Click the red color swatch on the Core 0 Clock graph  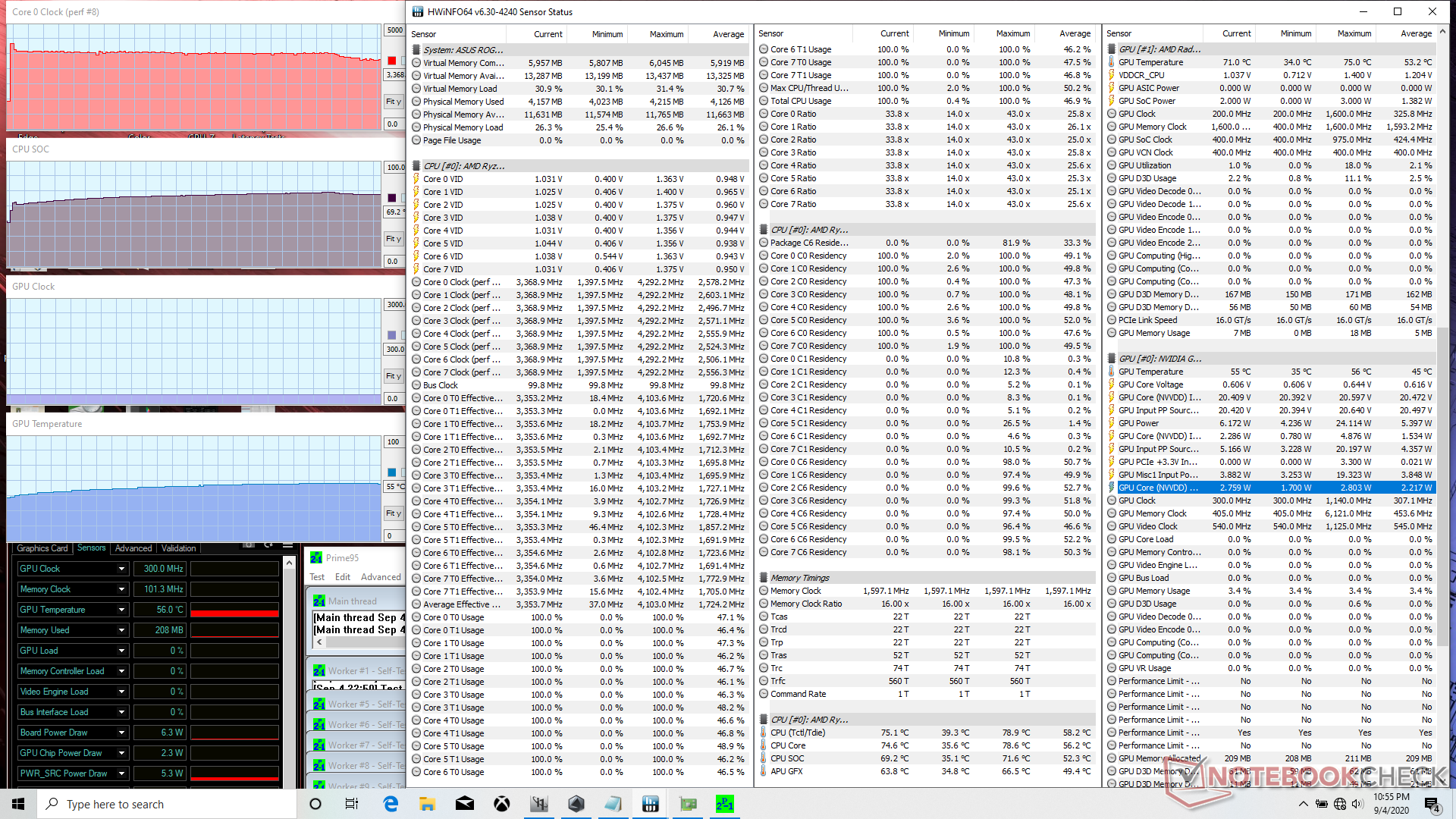[x=391, y=61]
